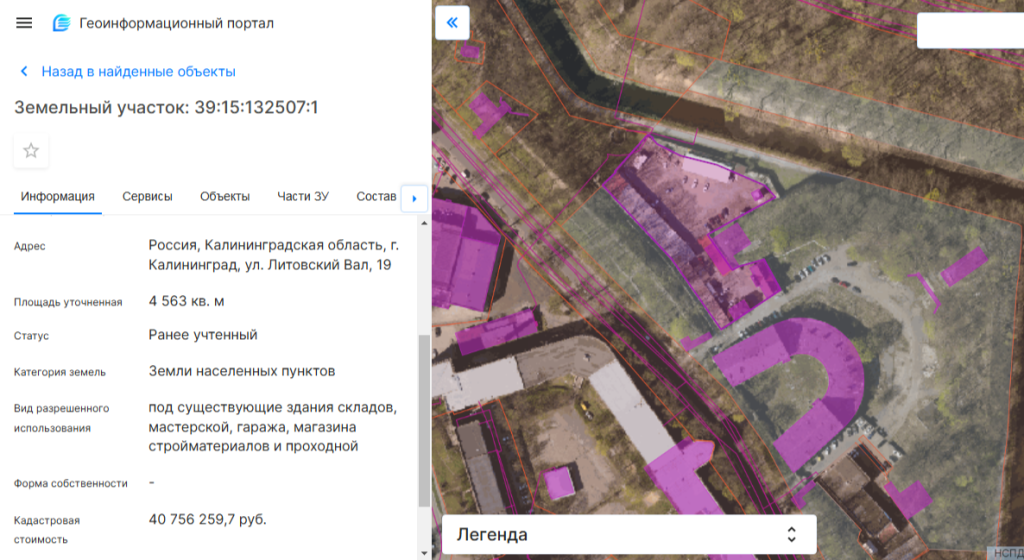Go back via Назад в найденные объекты
The height and width of the screenshot is (560, 1024).
(x=138, y=72)
